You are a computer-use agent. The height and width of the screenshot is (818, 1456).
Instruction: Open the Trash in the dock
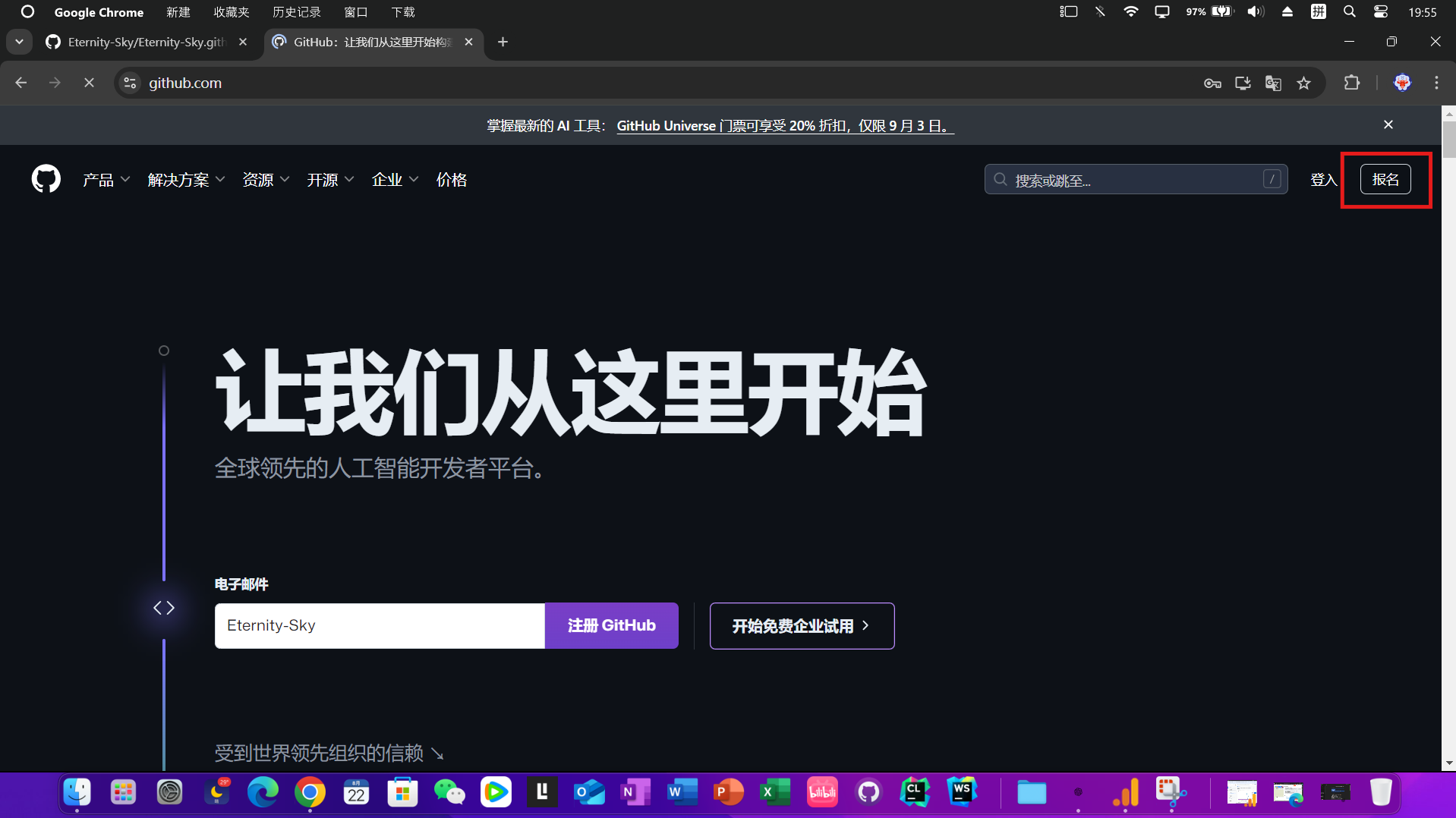coord(1381,793)
